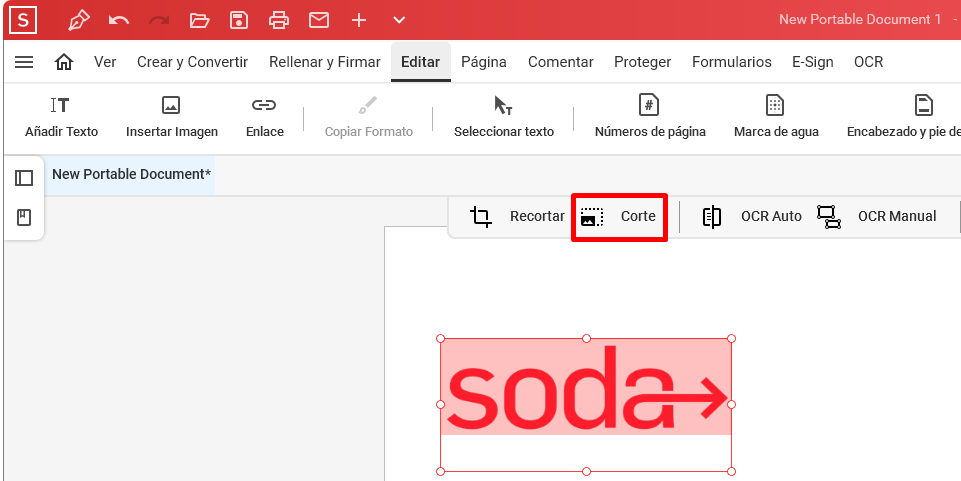Expand quick access toolbar chevron
Viewport: 961px width, 481px height.
pos(399,20)
